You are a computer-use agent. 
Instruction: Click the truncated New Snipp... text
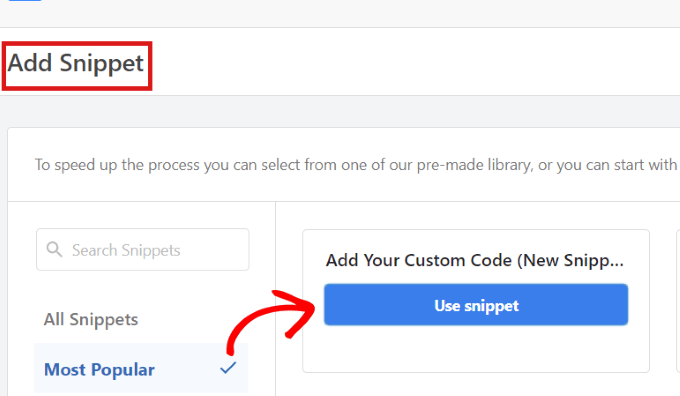pos(570,260)
